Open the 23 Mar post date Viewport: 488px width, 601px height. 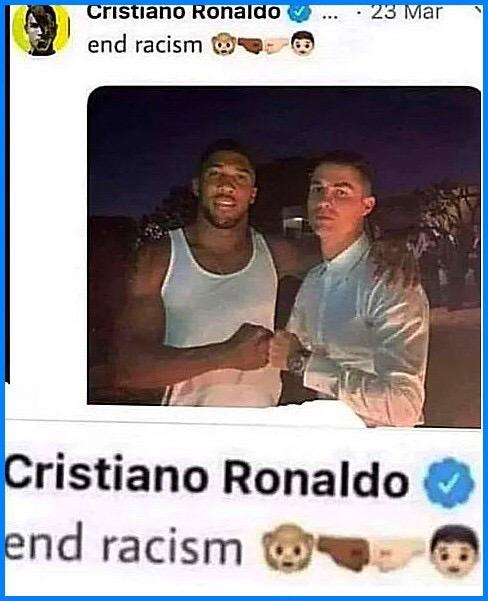406,12
